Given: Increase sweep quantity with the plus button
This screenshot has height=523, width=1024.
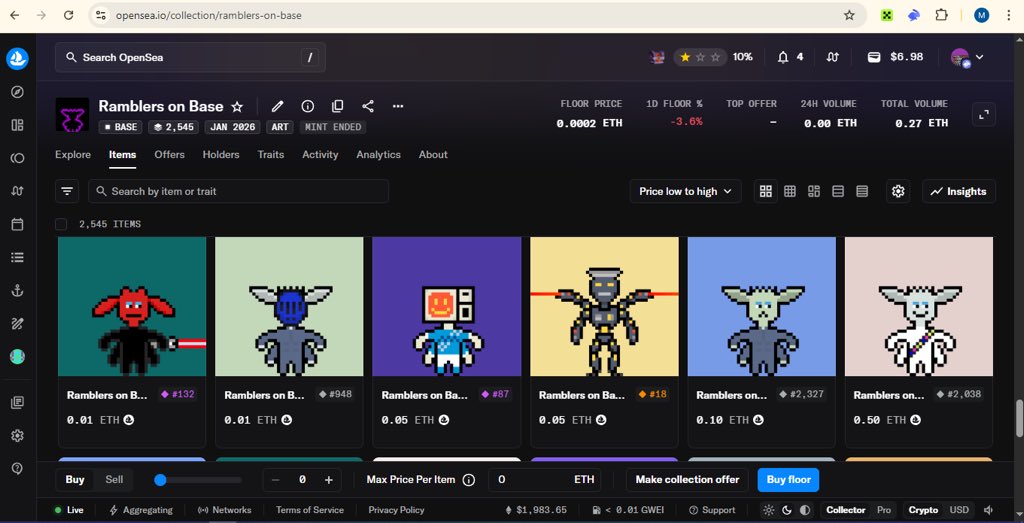Looking at the screenshot, I should click(328, 480).
